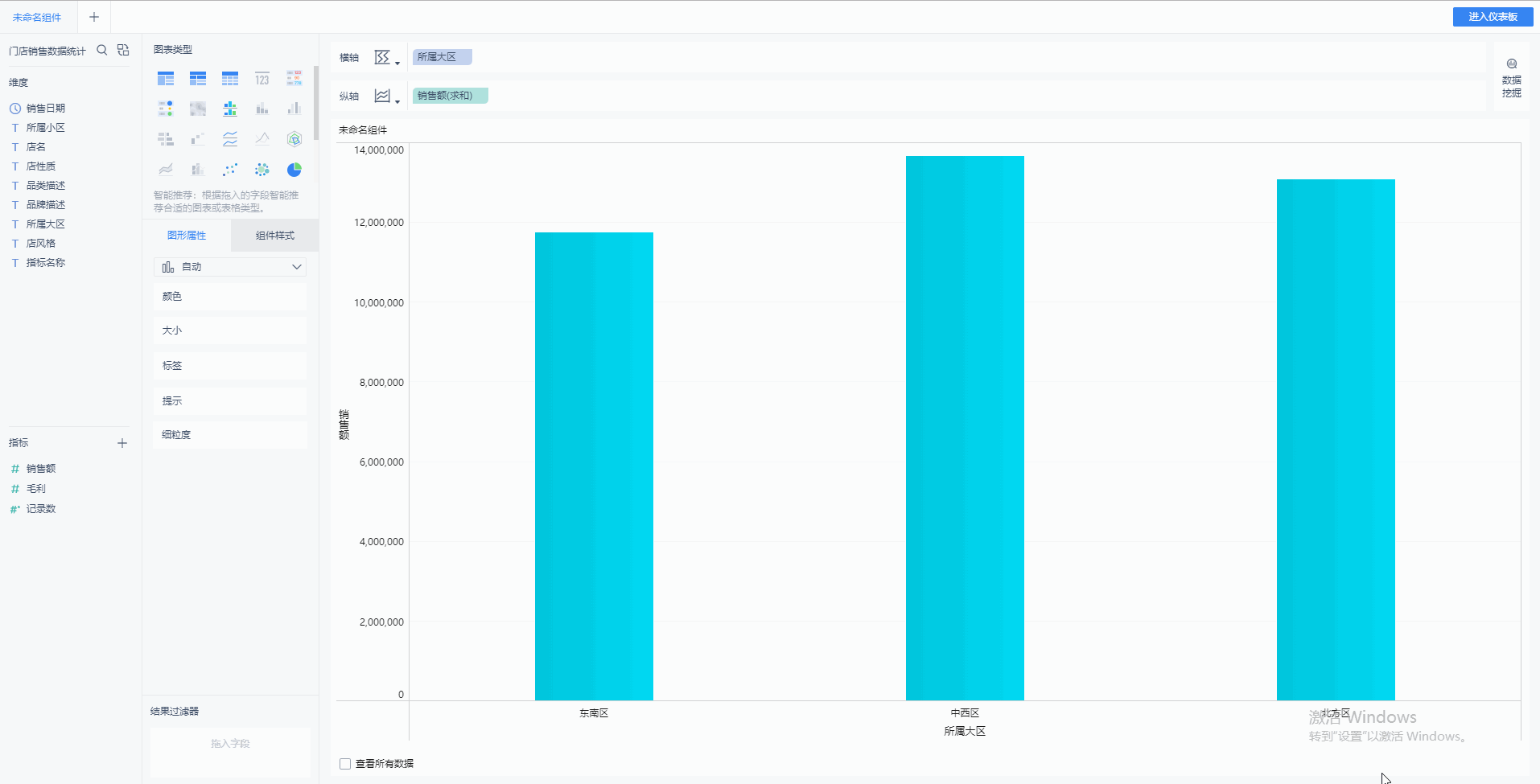This screenshot has height=784, width=1540.
Task: Select the 销售日期 dimension field
Action: 46,109
